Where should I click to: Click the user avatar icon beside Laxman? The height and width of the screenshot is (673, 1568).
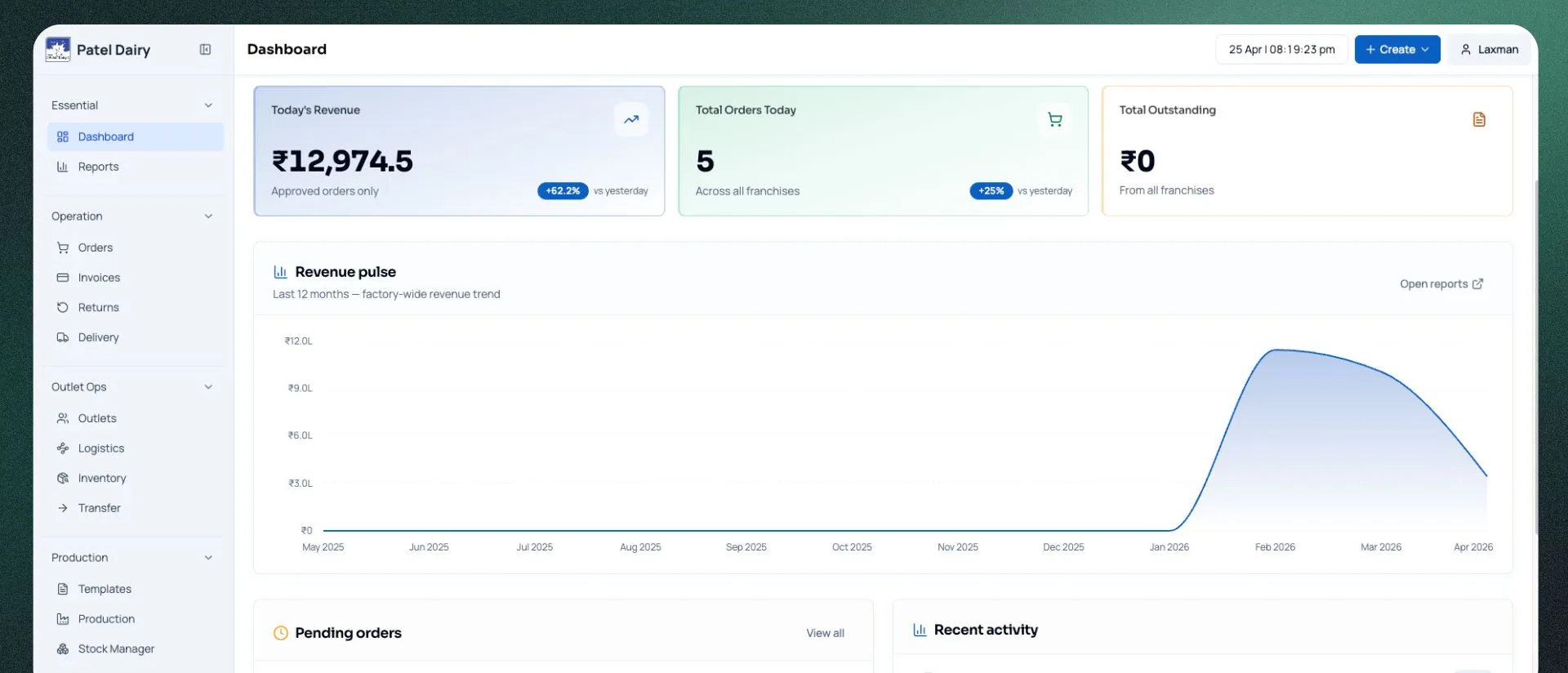tap(1466, 50)
